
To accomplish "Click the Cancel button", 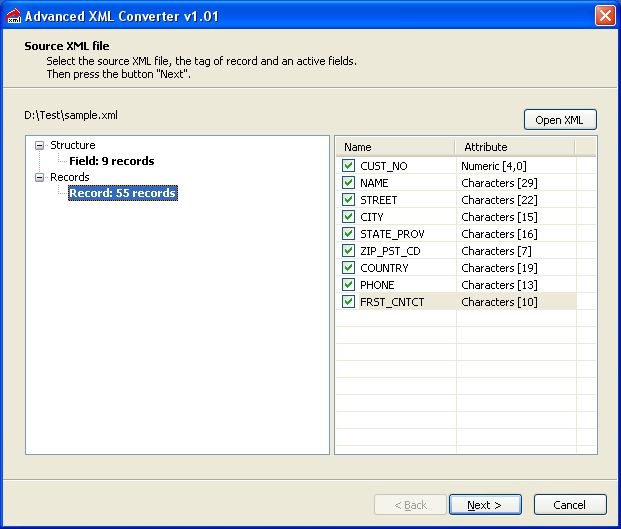I will pyautogui.click(x=570, y=505).
